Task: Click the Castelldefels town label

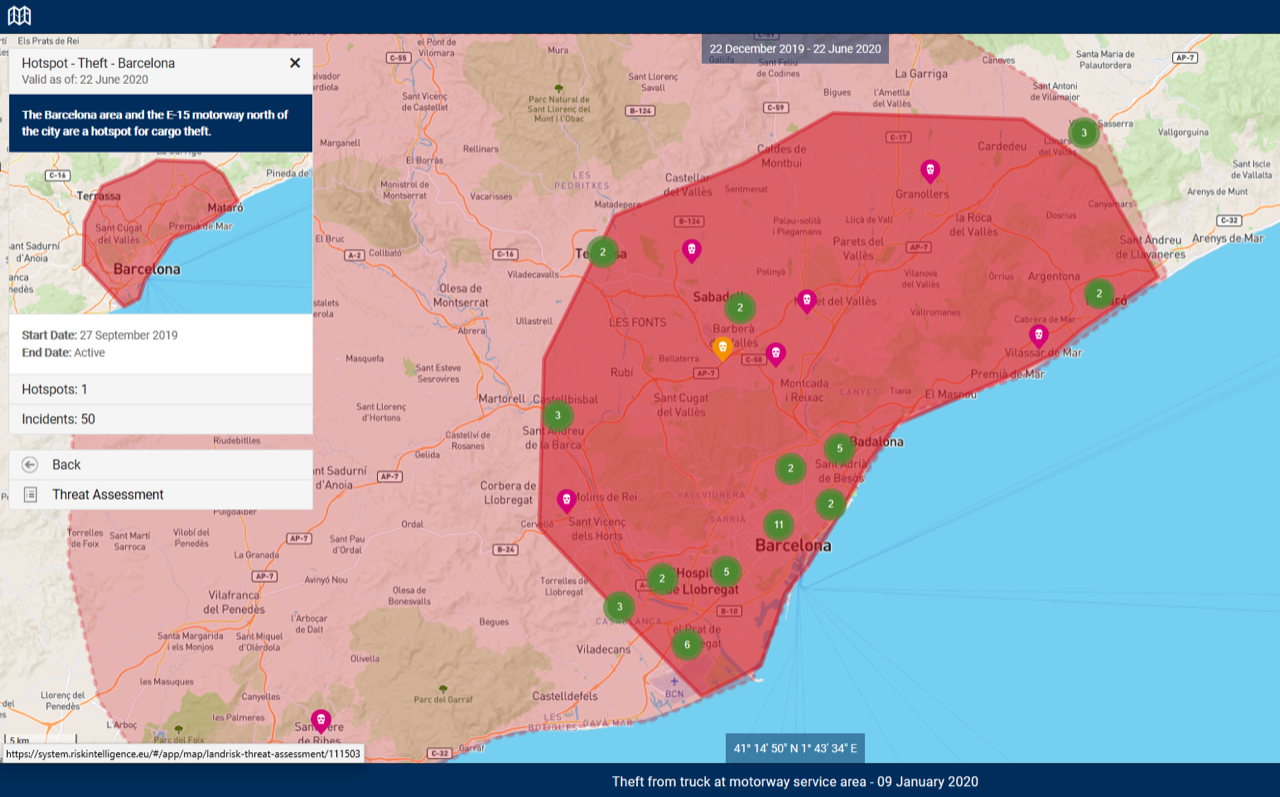Action: tap(566, 696)
